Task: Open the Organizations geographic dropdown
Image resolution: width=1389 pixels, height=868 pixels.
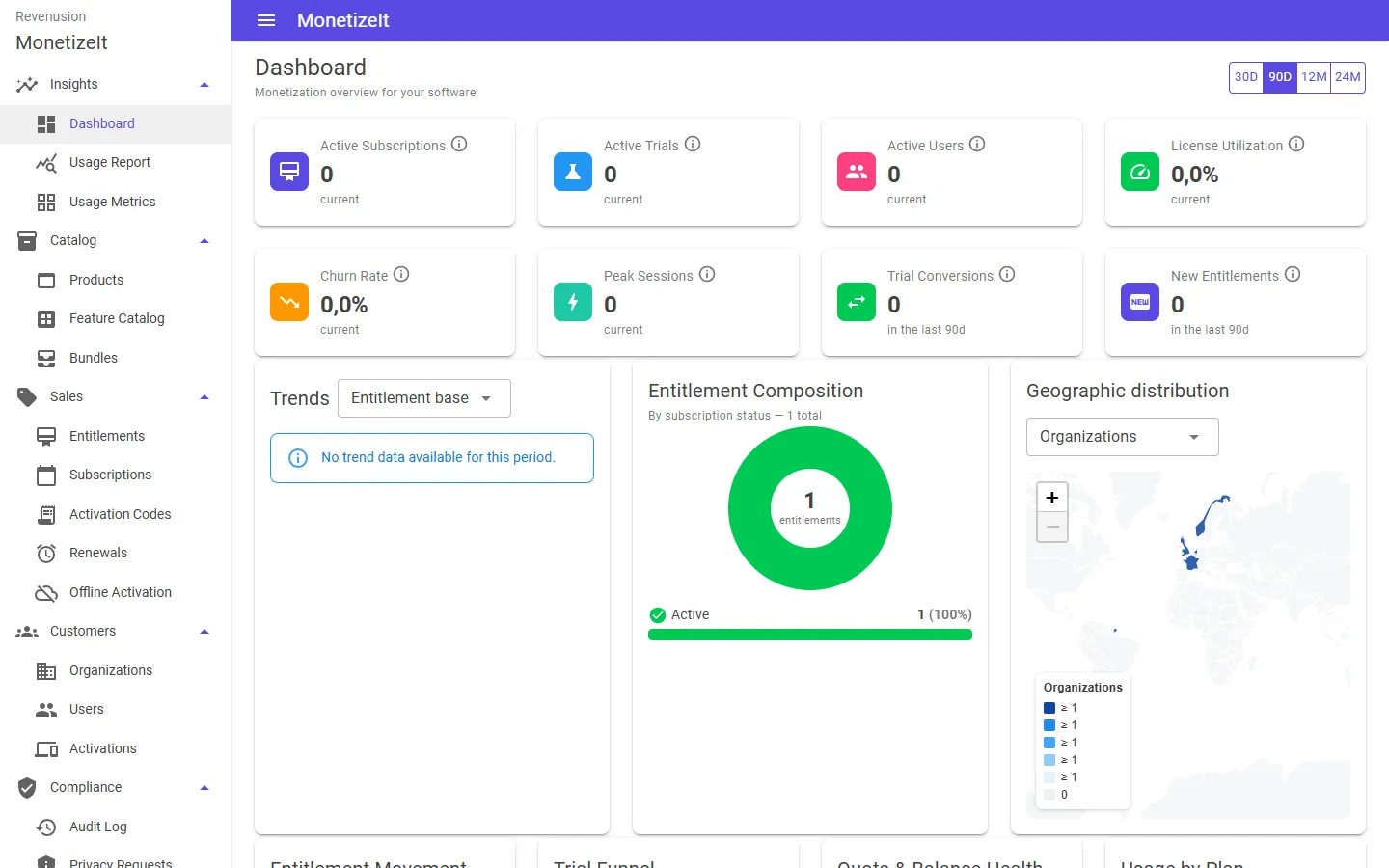Action: pos(1123,437)
